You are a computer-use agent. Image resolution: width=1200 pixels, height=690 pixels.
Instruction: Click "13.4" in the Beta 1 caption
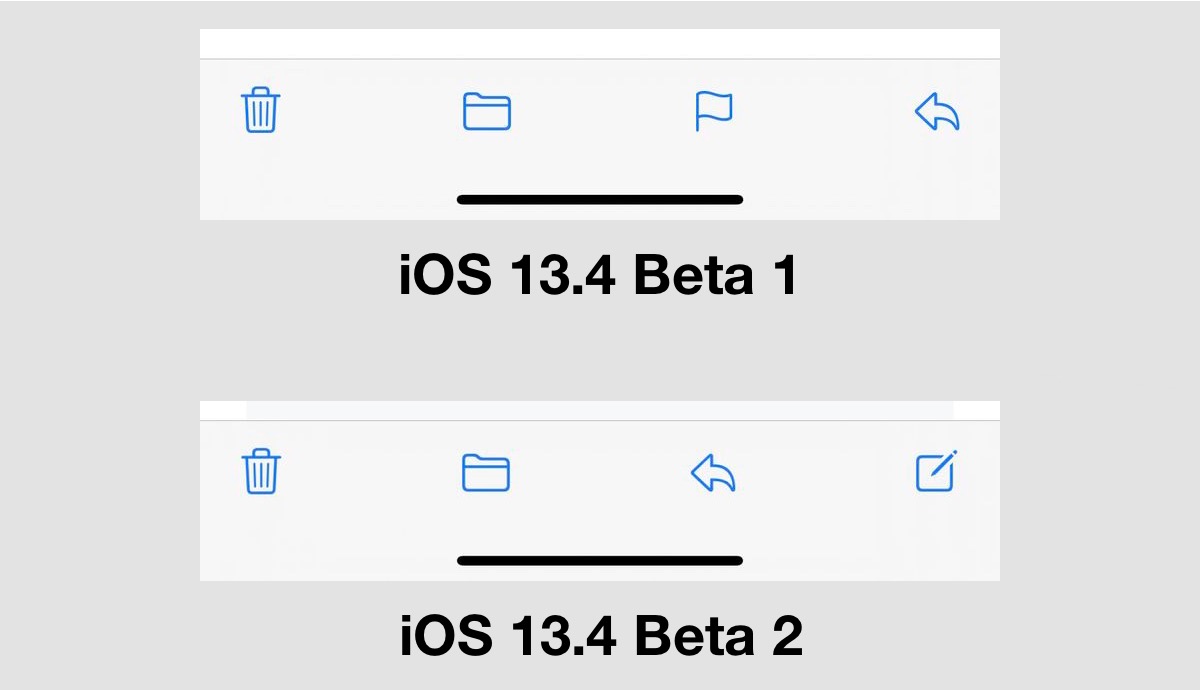pyautogui.click(x=561, y=277)
